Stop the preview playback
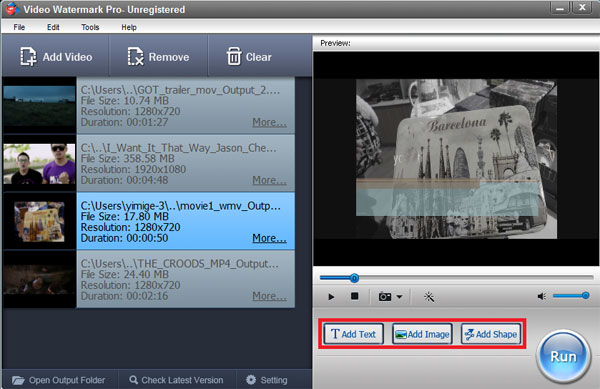Viewport: 600px width, 389px height. coord(355,296)
